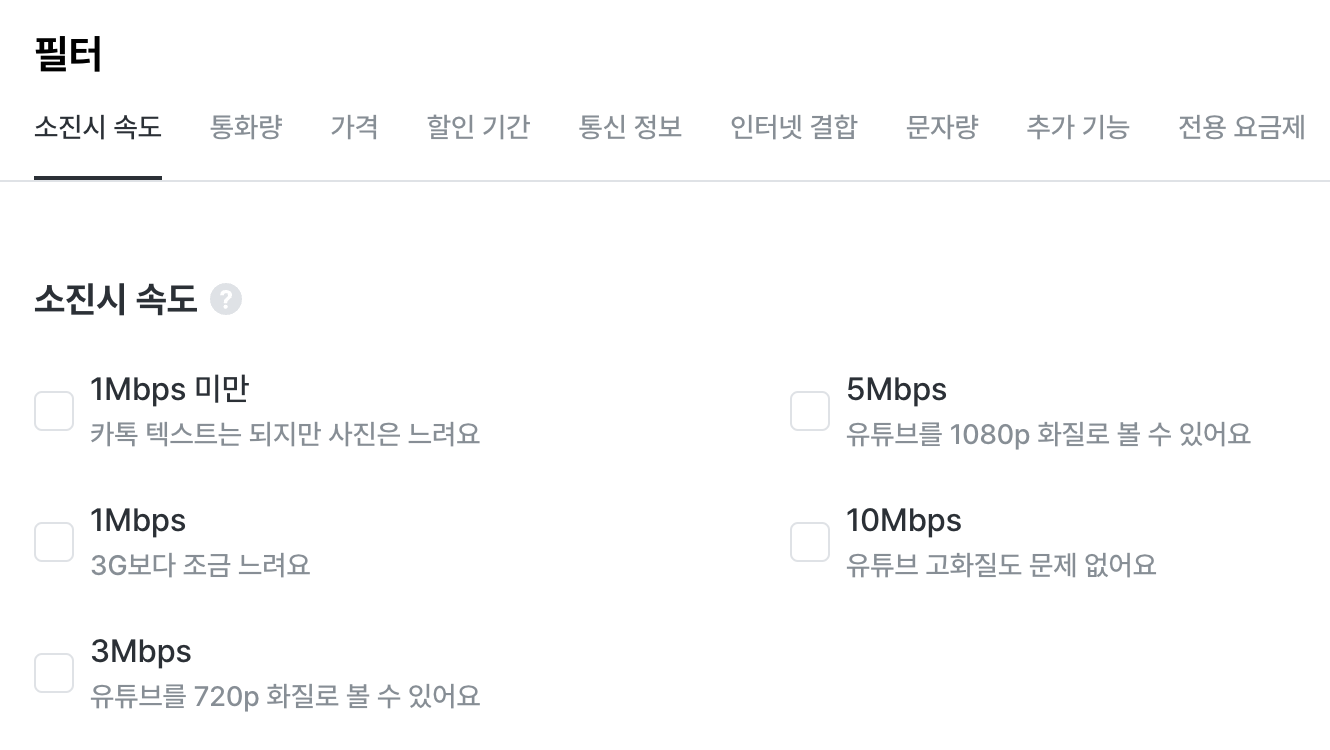Viewport: 1330px width, 750px height.
Task: Open the 소진시 속도 help icon
Action: tap(226, 299)
